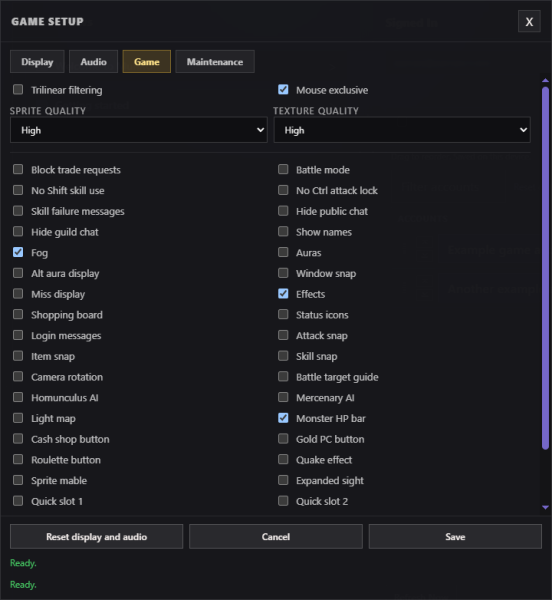The image size is (552, 600).
Task: Uncheck Monster HP bar
Action: click(x=283, y=417)
